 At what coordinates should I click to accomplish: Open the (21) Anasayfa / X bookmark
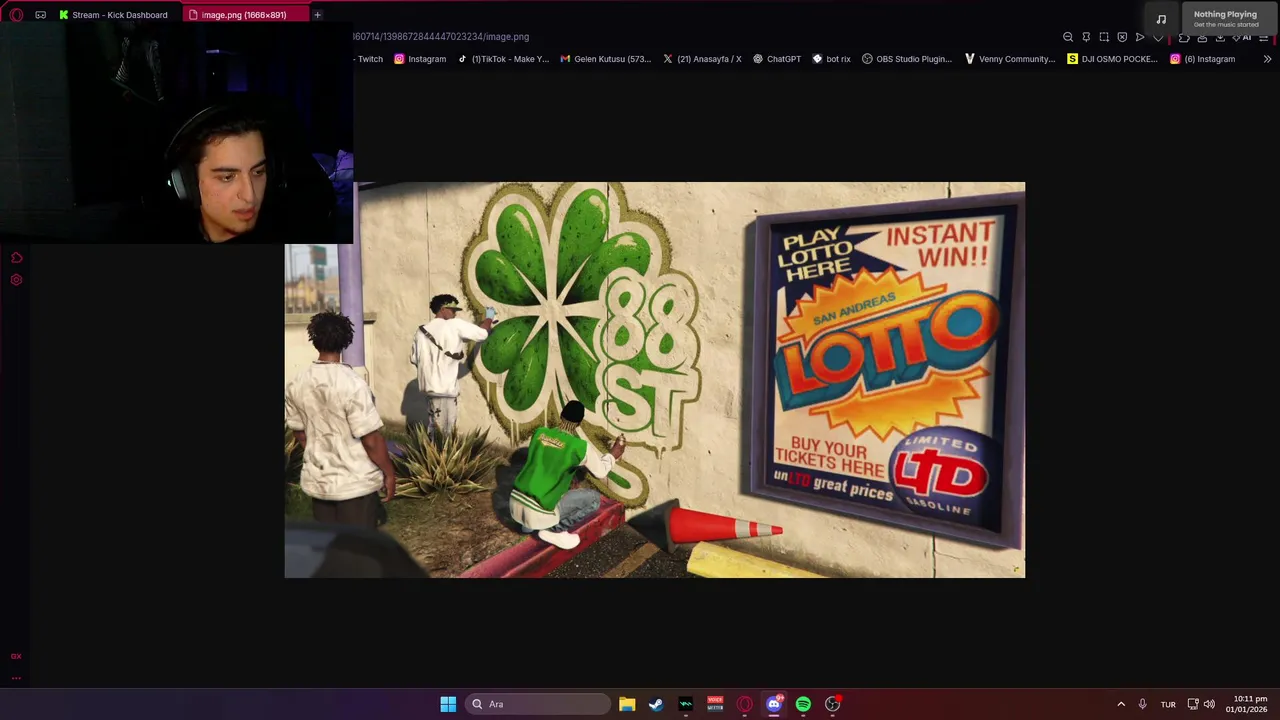pyautogui.click(x=702, y=59)
